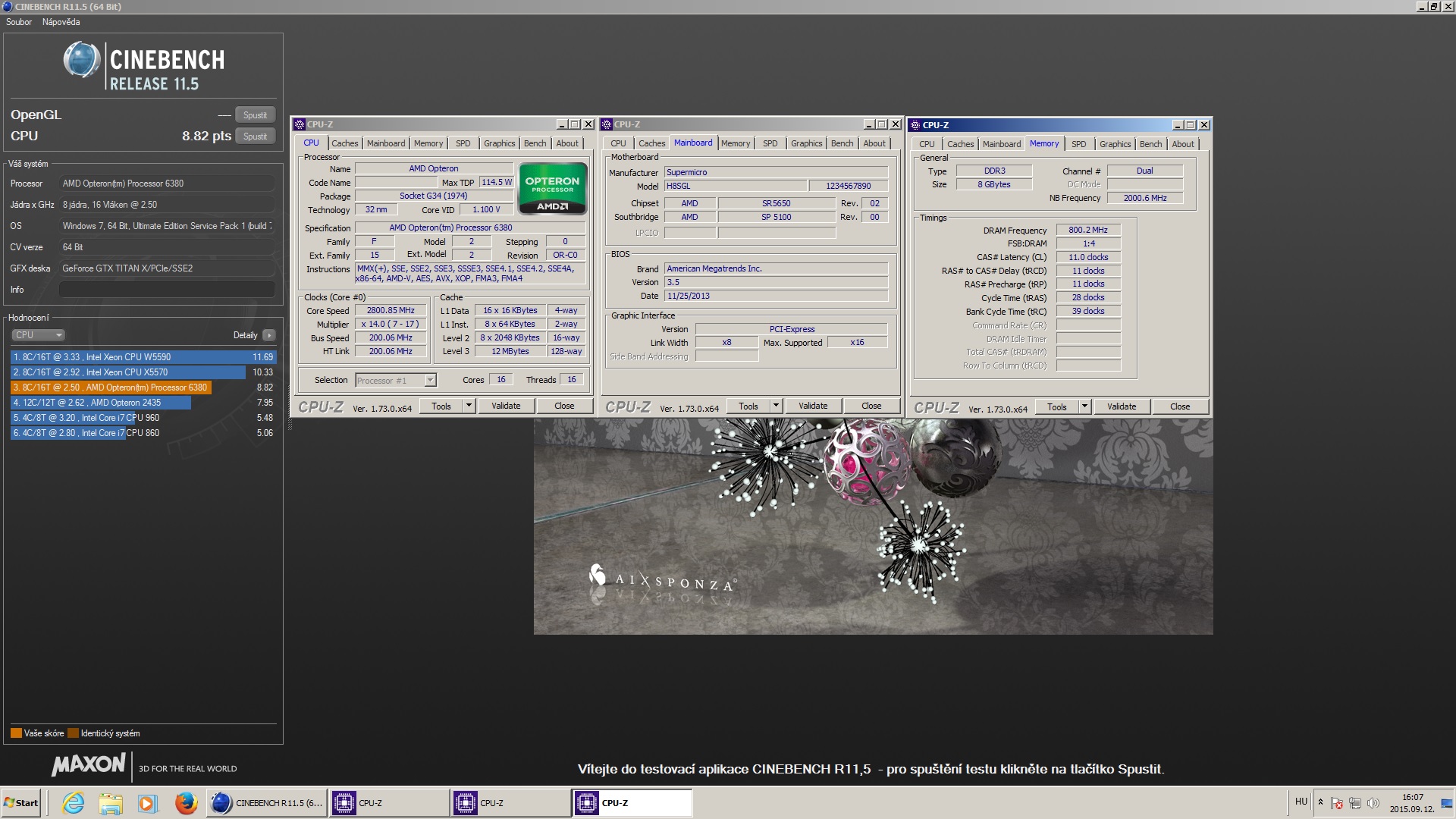Open Tools dropdown arrow in Mainboard CPU-Z window

pos(776,406)
